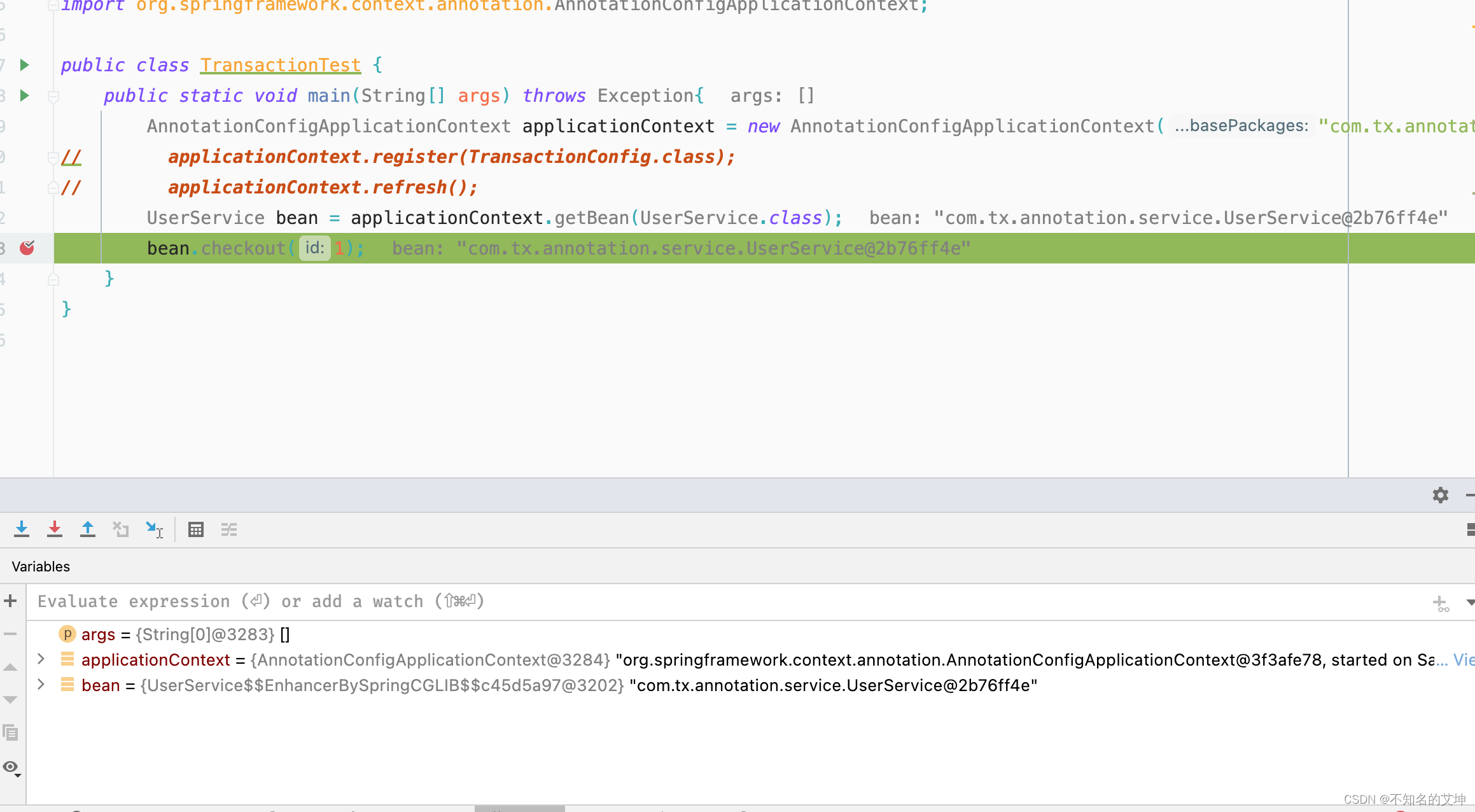The height and width of the screenshot is (812, 1475).
Task: Focus the Evaluate expression input field
Action: [725, 602]
